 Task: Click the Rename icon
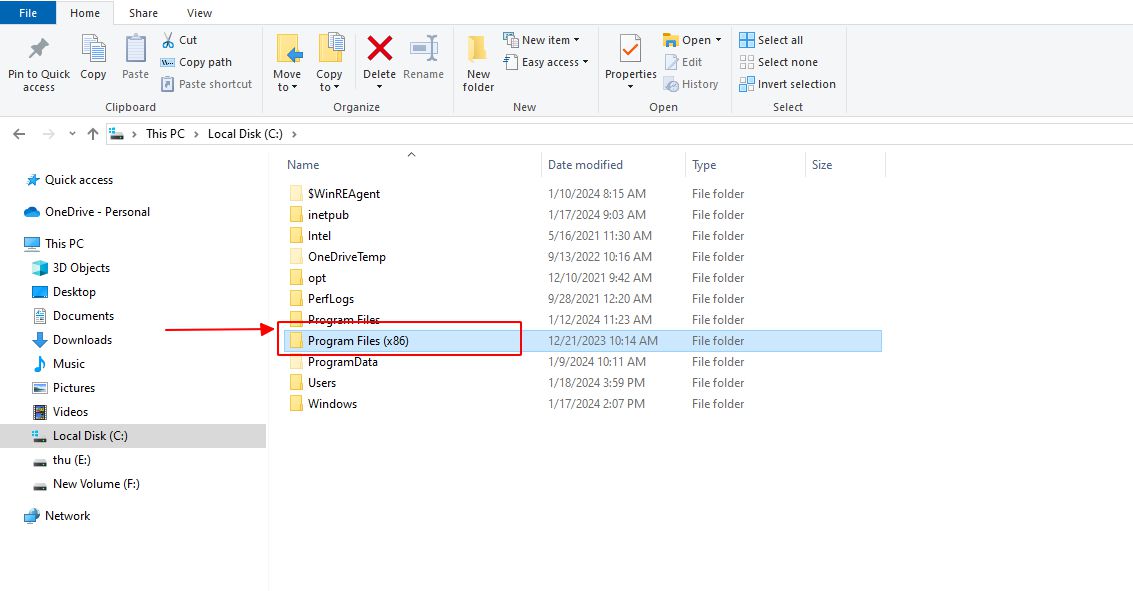coord(423,62)
